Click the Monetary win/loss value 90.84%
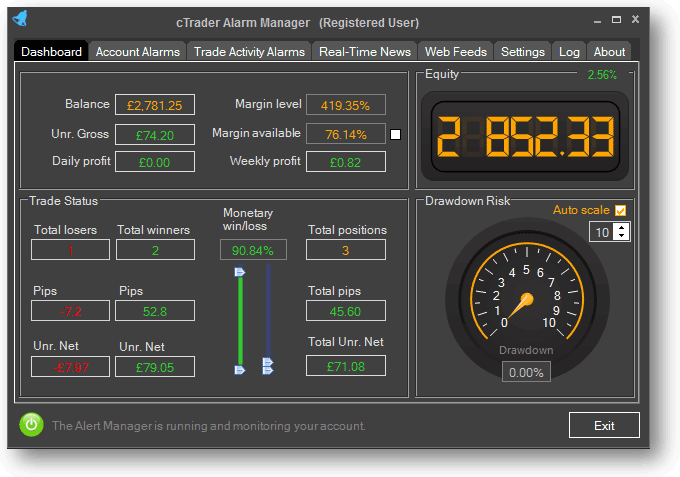The height and width of the screenshot is (477, 680). click(x=253, y=250)
